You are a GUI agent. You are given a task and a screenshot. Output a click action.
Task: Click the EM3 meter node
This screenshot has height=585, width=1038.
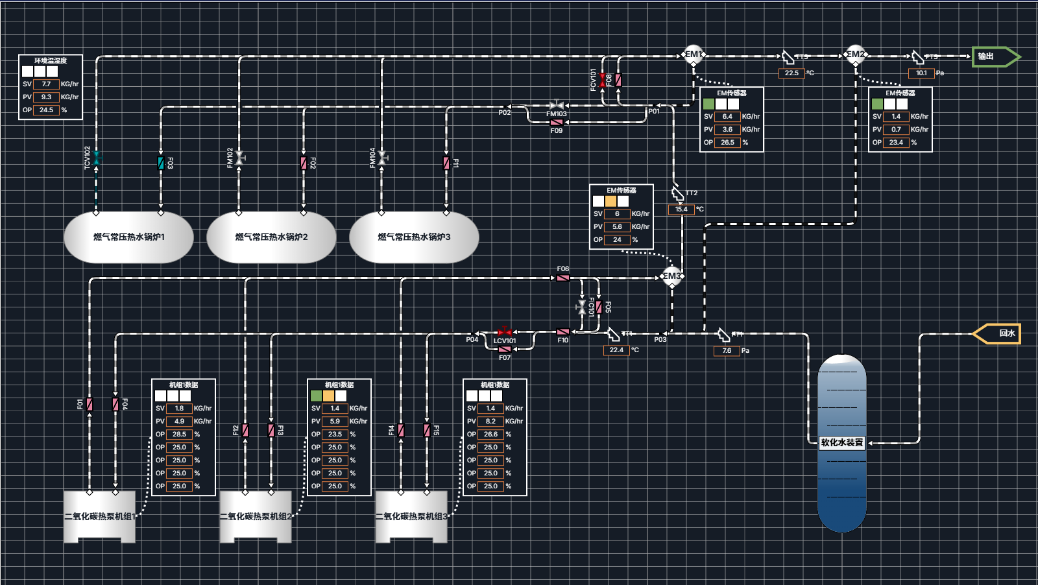(671, 277)
